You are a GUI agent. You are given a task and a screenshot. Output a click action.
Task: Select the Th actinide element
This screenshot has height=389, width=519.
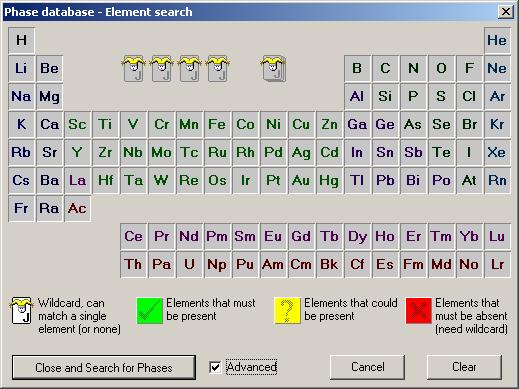click(133, 264)
